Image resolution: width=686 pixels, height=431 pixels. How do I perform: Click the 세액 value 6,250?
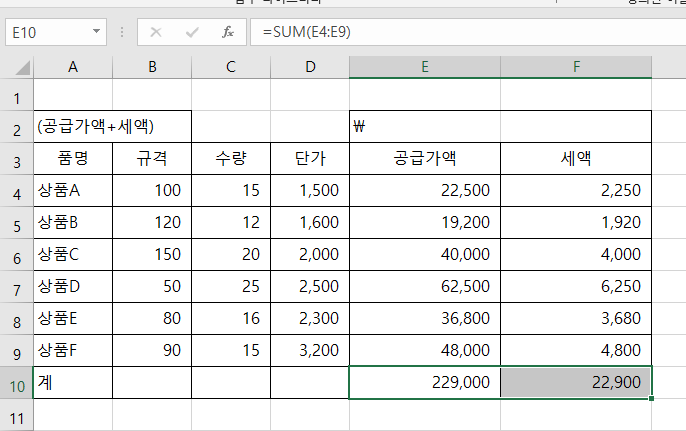(x=576, y=286)
